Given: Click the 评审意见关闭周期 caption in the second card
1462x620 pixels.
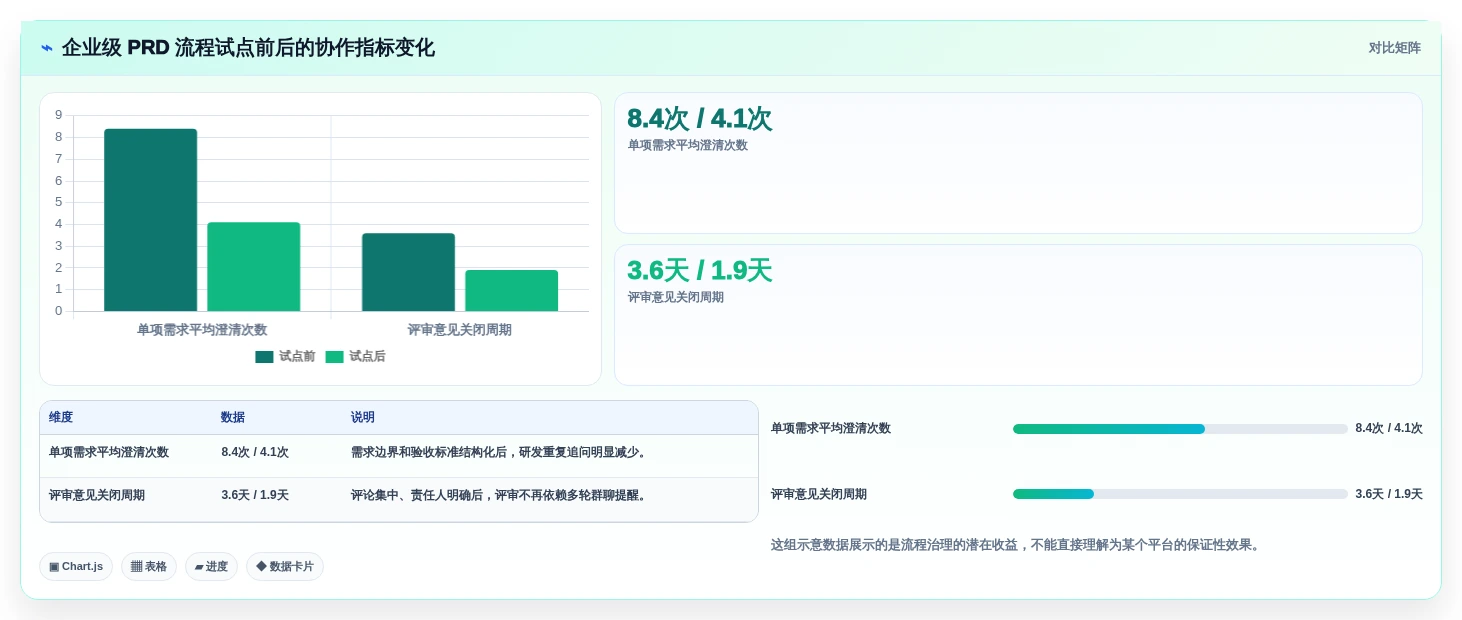Looking at the screenshot, I should pos(676,298).
